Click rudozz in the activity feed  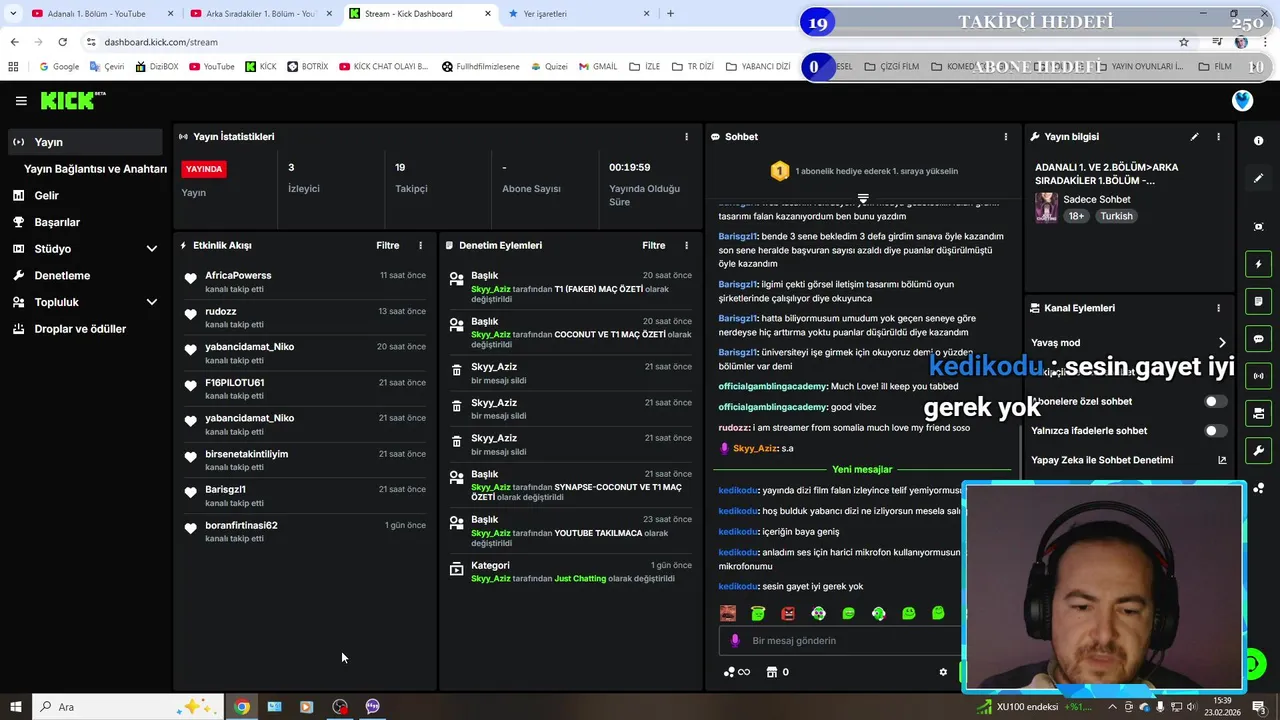point(221,311)
